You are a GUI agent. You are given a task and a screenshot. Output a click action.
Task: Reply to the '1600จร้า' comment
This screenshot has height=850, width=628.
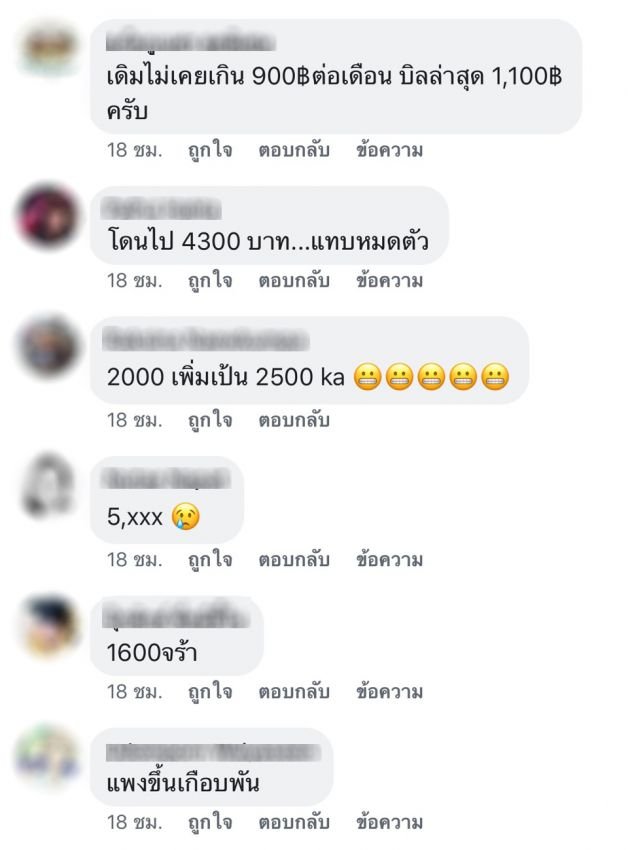click(293, 692)
